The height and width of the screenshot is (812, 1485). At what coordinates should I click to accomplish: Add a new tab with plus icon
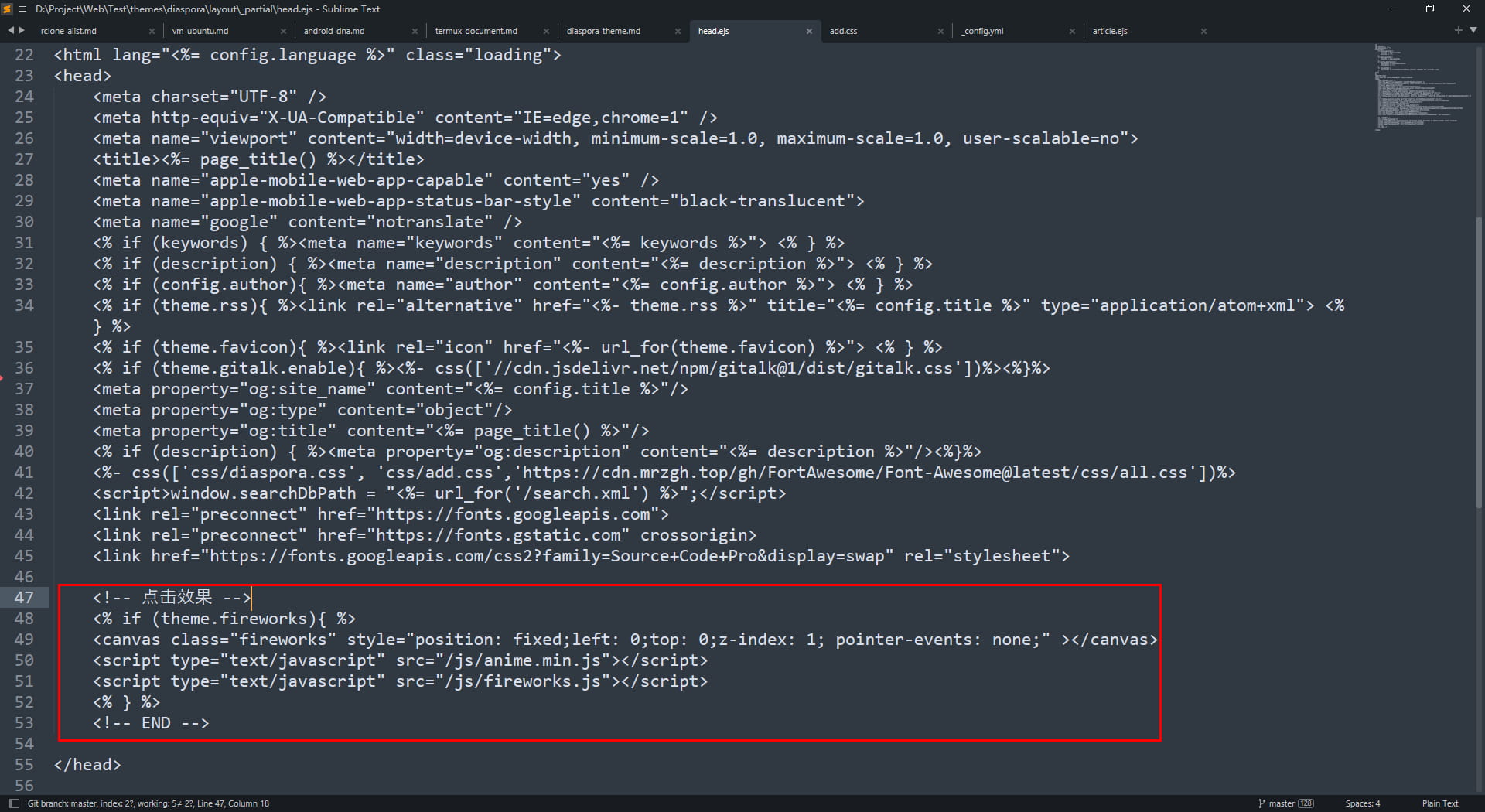tap(1458, 30)
